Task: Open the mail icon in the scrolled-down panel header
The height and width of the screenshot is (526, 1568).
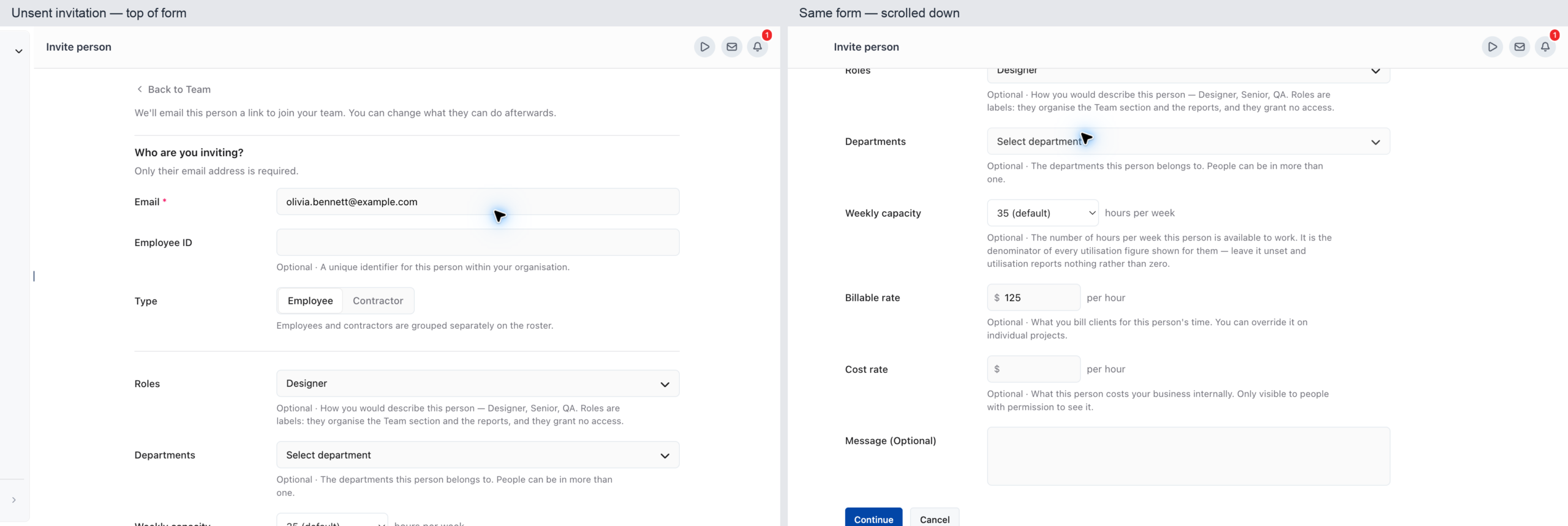Action: pos(1519,47)
